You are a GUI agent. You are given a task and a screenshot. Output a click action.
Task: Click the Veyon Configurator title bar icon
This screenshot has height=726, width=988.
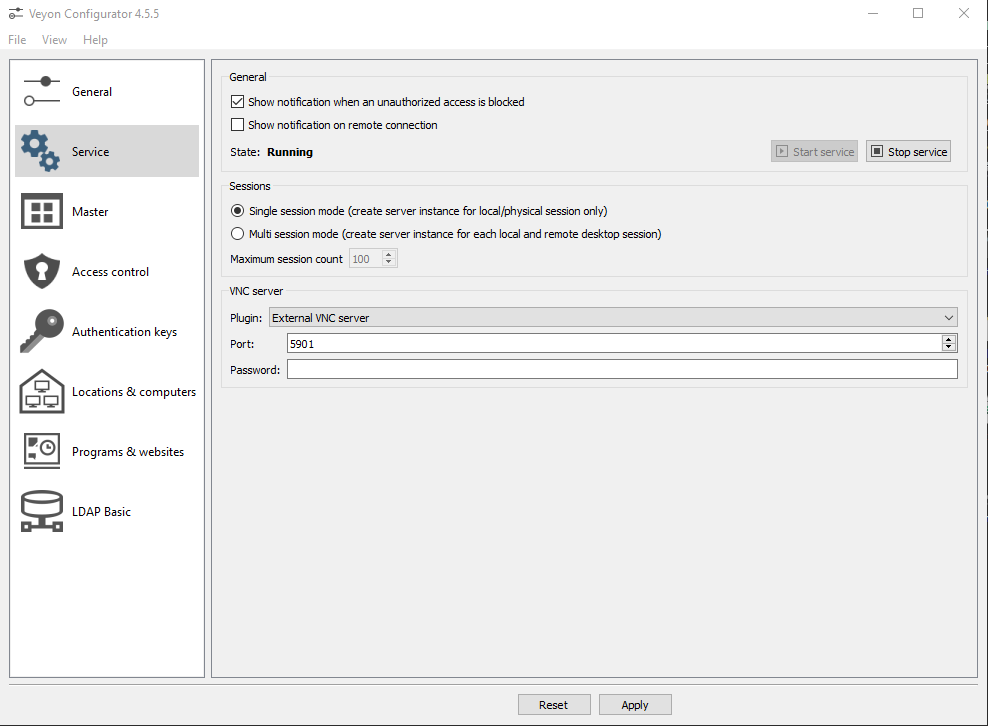[x=16, y=13]
